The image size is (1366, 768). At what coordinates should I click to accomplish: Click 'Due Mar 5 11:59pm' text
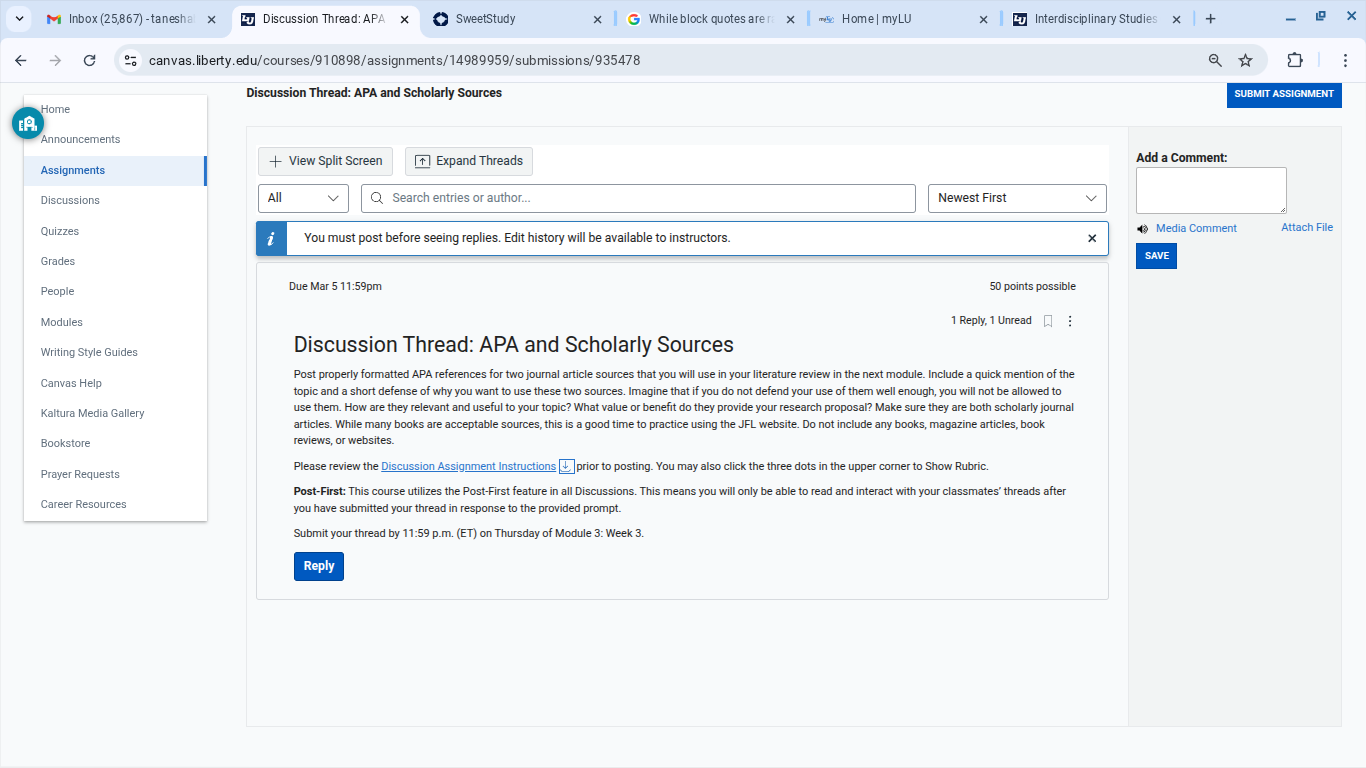click(335, 286)
